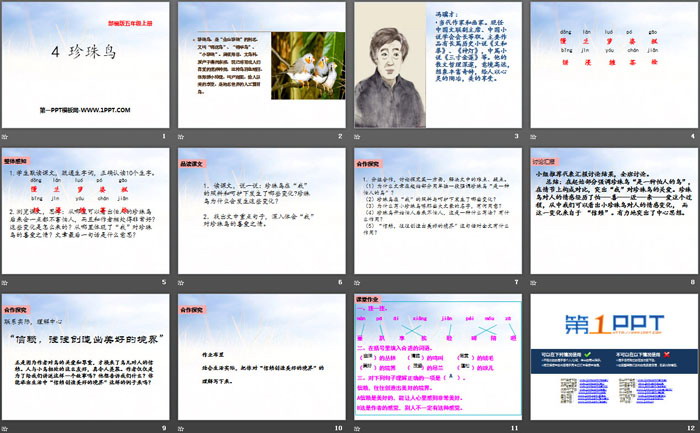Click the animation star icon under slide 7
The height and width of the screenshot is (433, 700).
pos(357,283)
